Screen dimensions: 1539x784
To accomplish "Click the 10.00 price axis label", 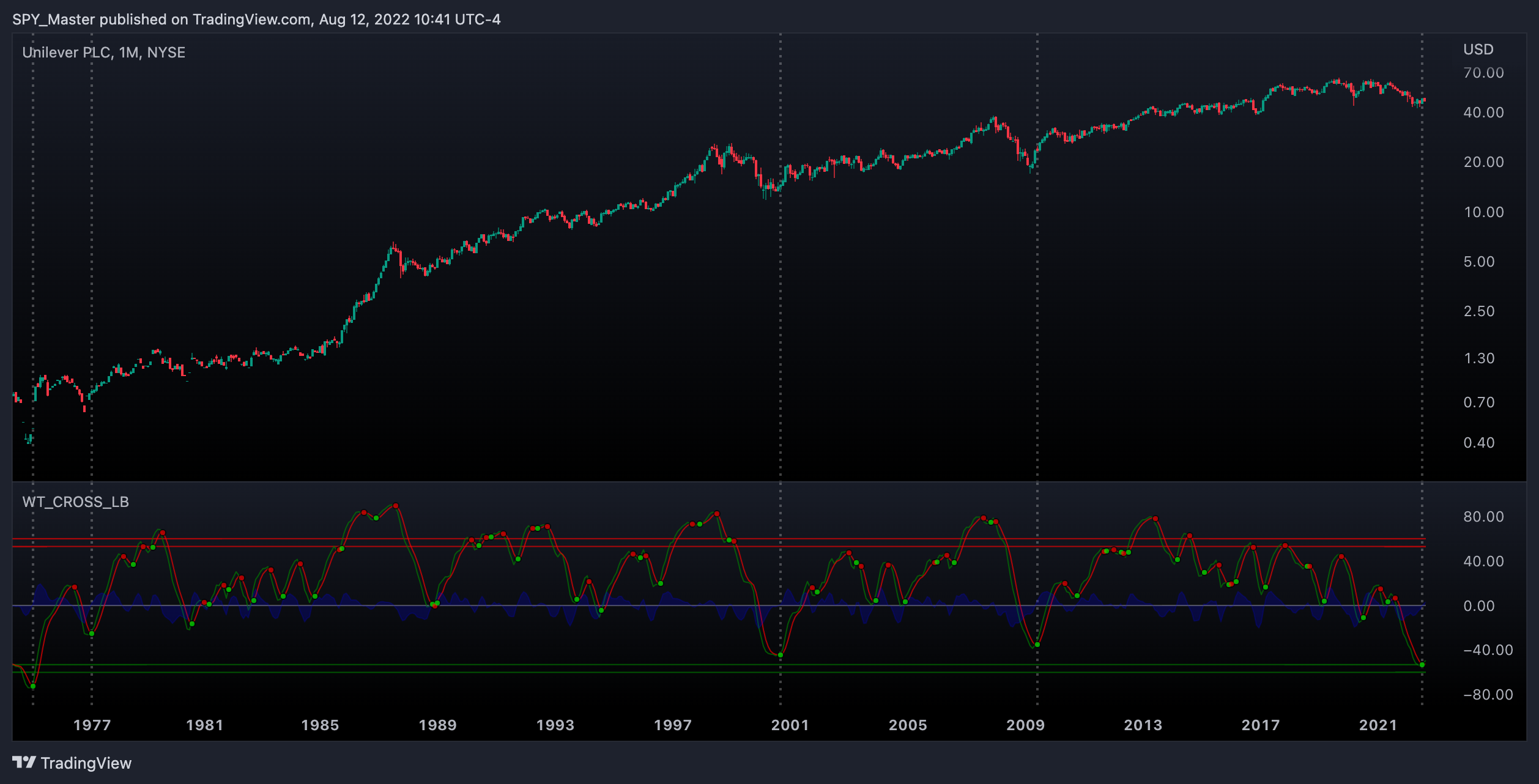I will point(1483,212).
